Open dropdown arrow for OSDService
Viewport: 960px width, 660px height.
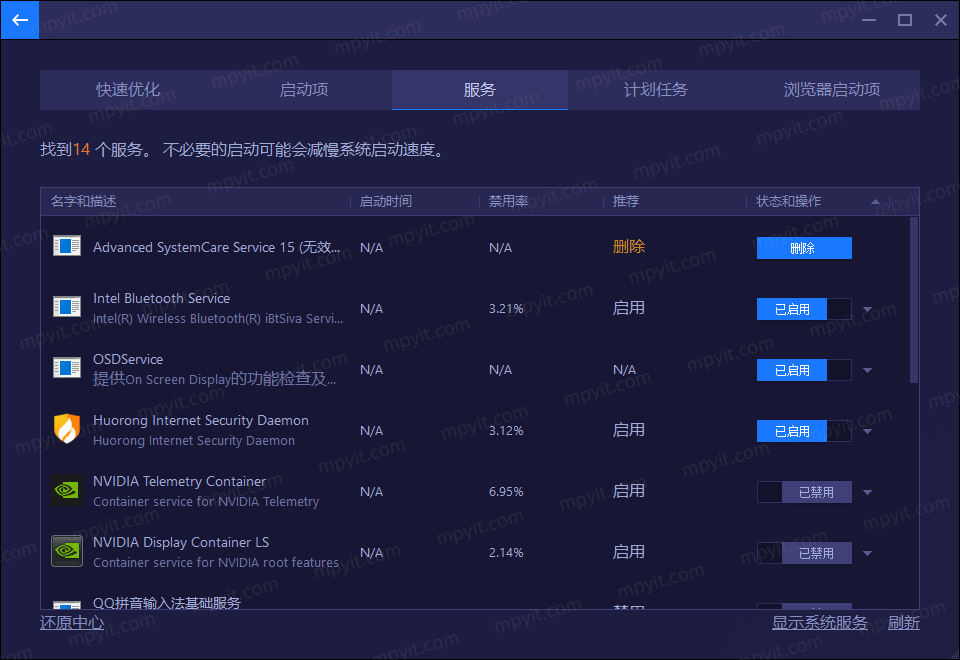868,370
